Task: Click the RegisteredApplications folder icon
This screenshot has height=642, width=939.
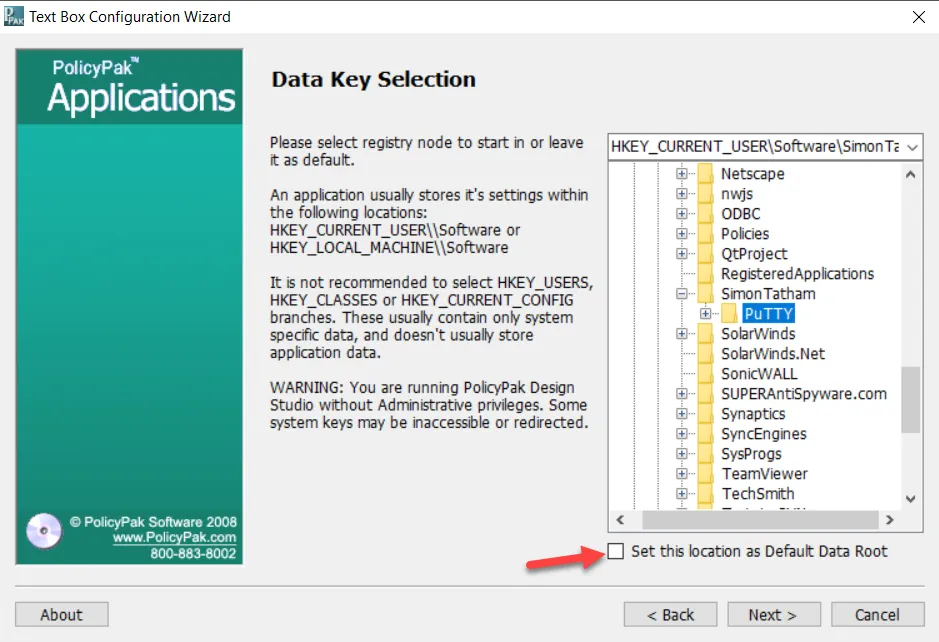Action: [706, 274]
